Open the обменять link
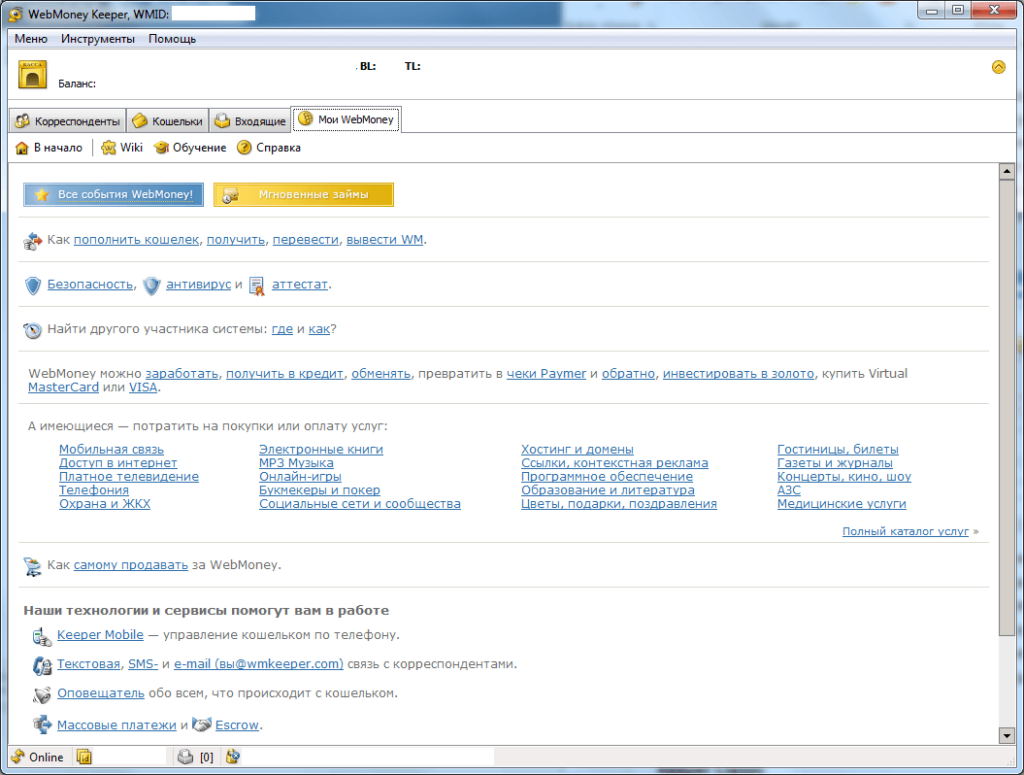The image size is (1024, 775). 381,373
